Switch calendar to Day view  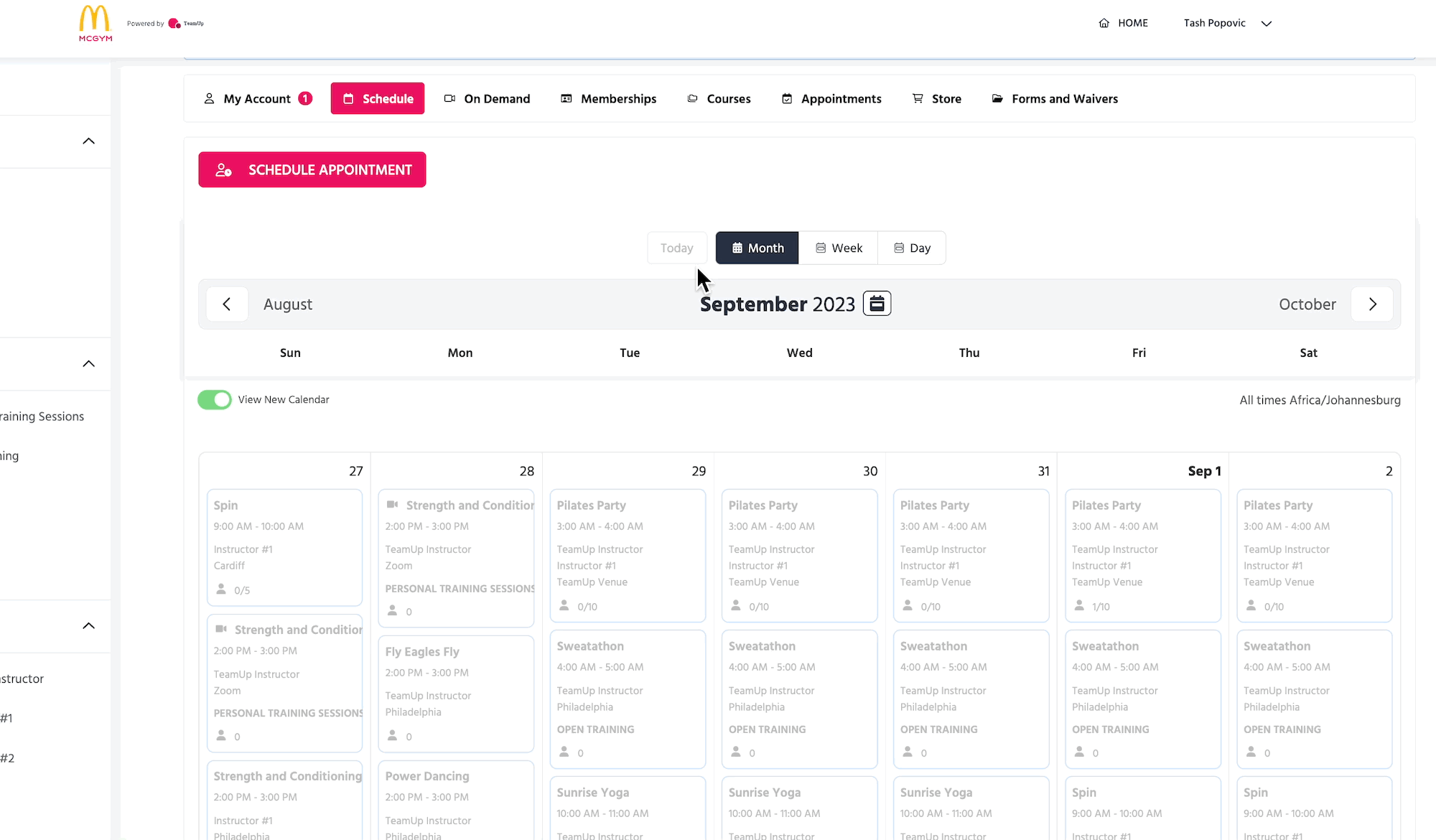[x=912, y=248]
